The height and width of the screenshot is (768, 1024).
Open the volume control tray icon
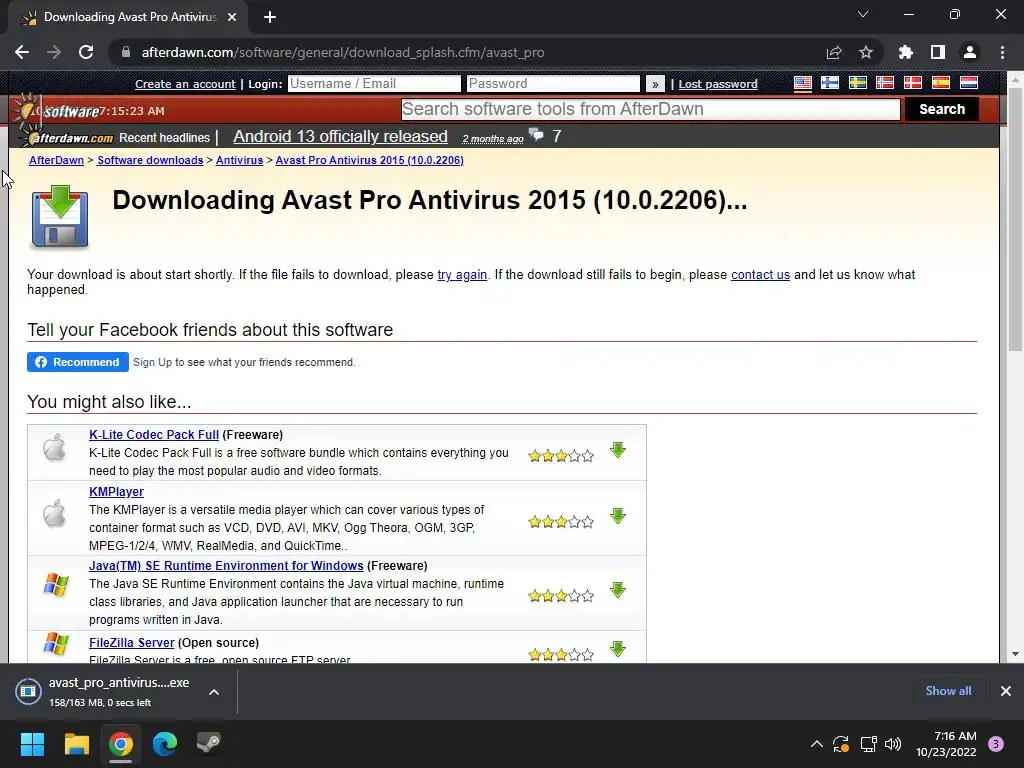pyautogui.click(x=893, y=744)
